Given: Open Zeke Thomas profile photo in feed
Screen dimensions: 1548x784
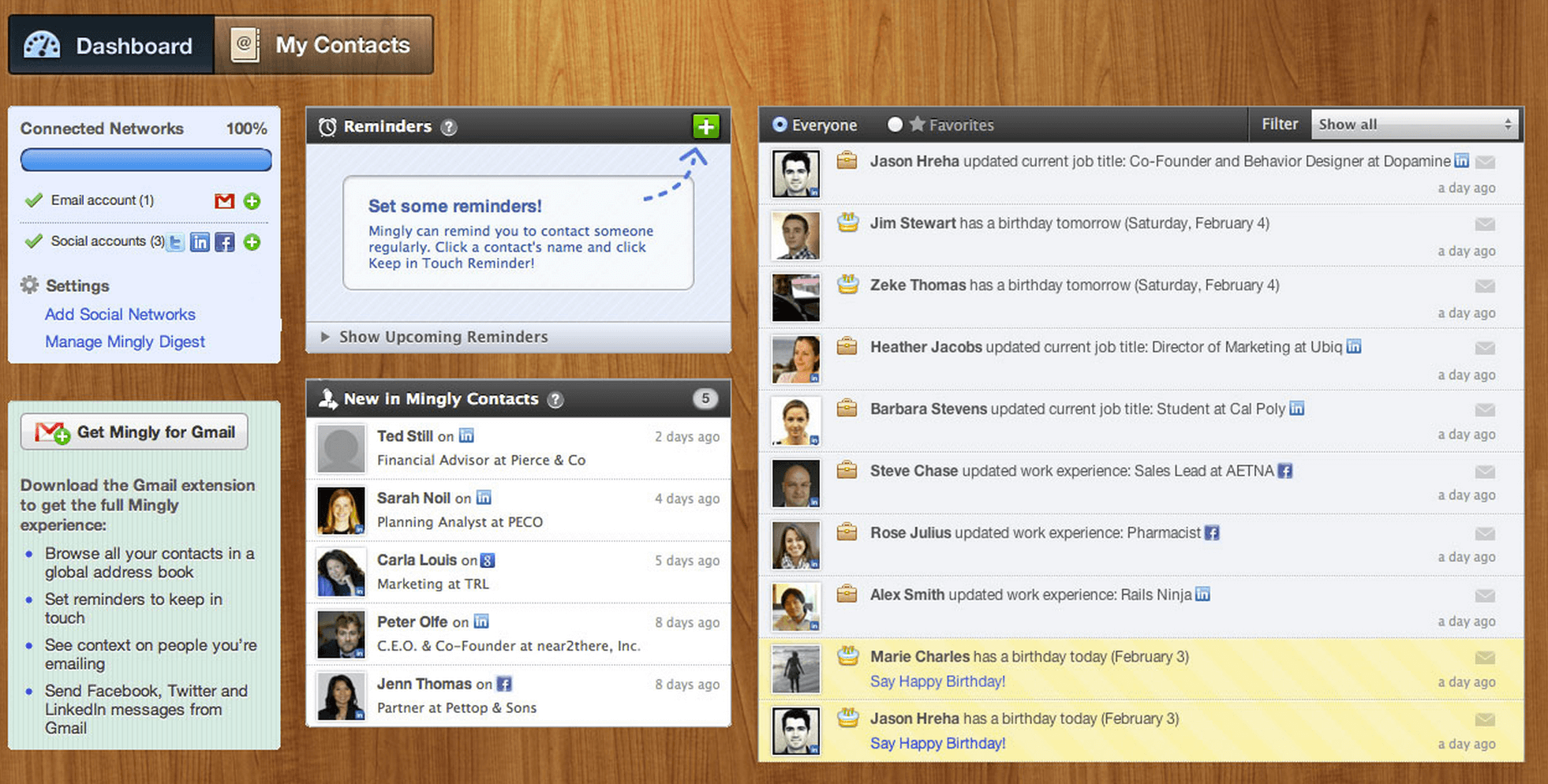Looking at the screenshot, I should [x=796, y=297].
